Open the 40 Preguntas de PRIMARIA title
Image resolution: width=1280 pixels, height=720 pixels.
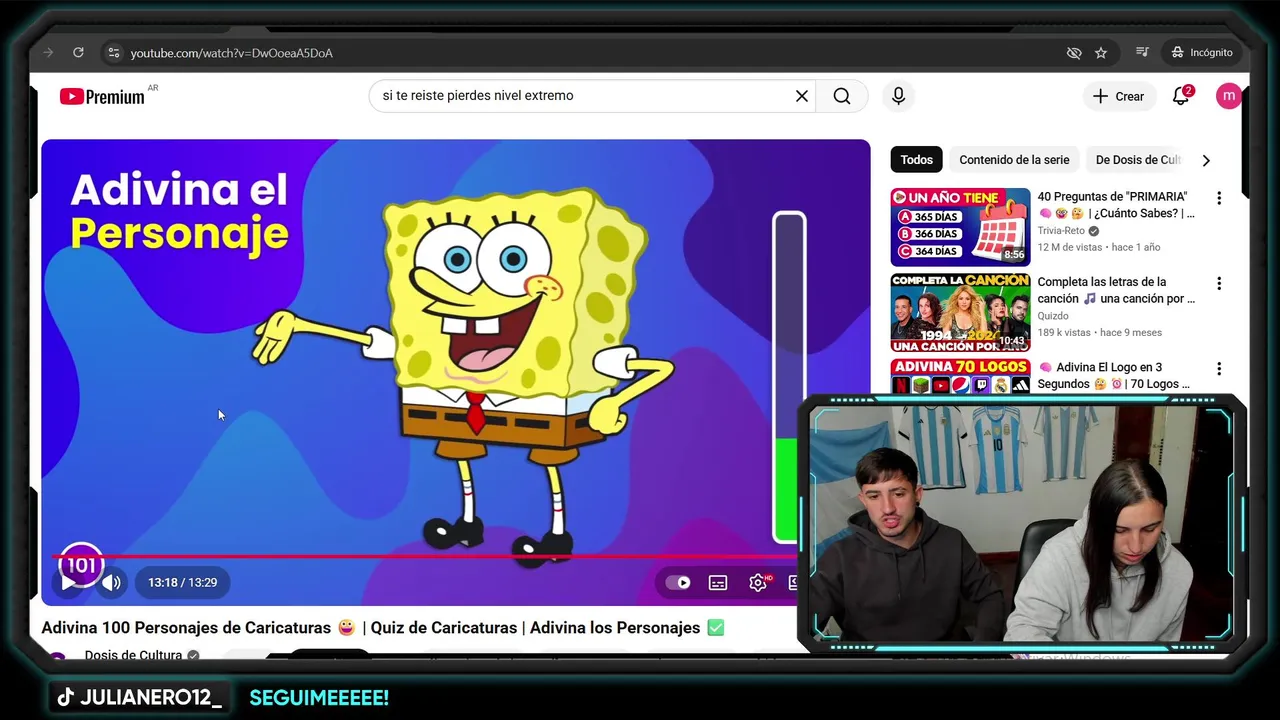point(1116,205)
